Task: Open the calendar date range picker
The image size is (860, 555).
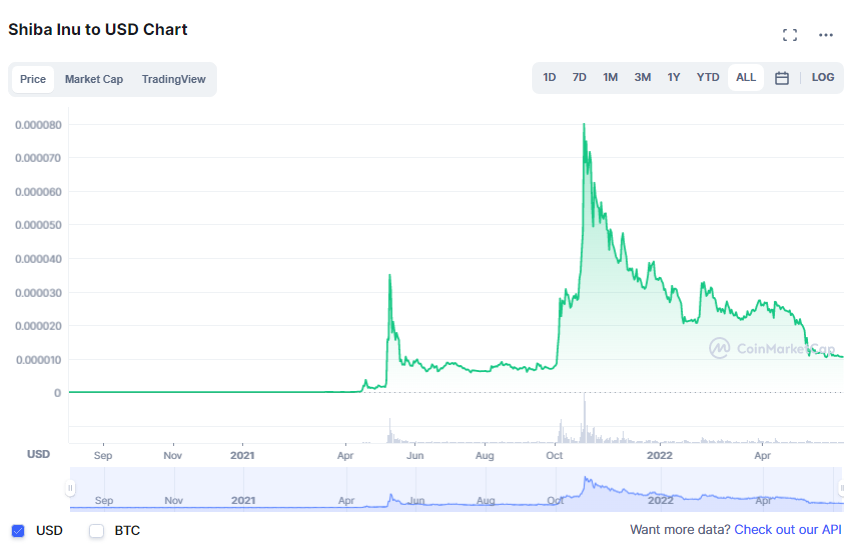Action: pos(782,78)
